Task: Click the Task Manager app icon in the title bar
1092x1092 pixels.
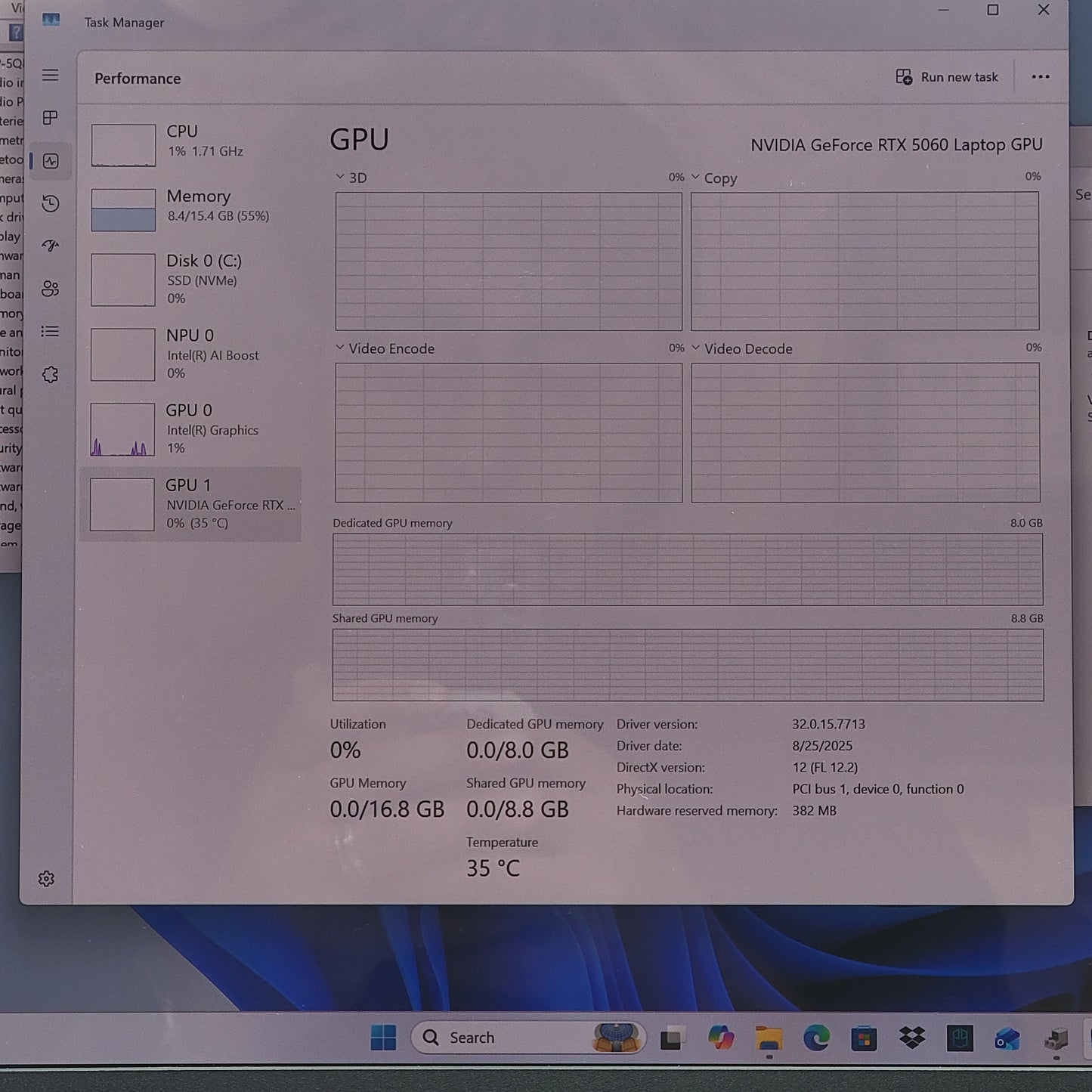Action: pos(51,20)
